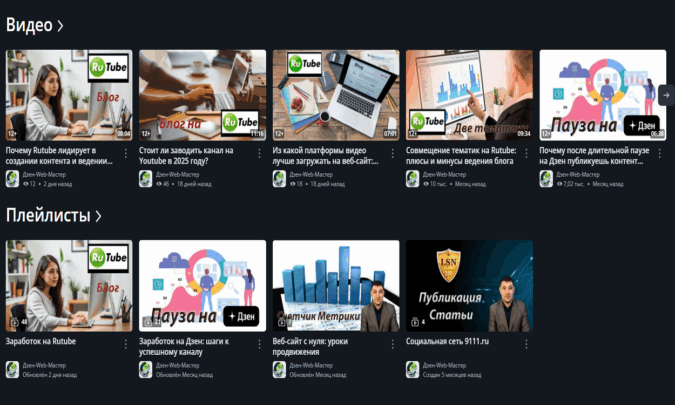
Task: Click the 08:04 duration badge
Action: [x=124, y=134]
